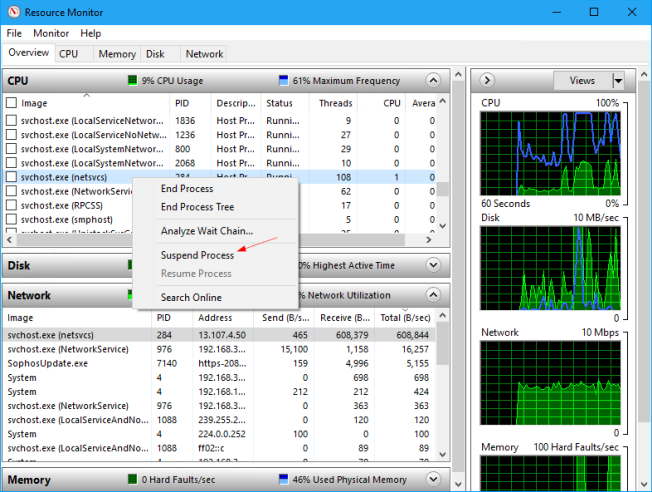The height and width of the screenshot is (492, 652).
Task: Open the Views dropdown arrow
Action: pos(618,80)
